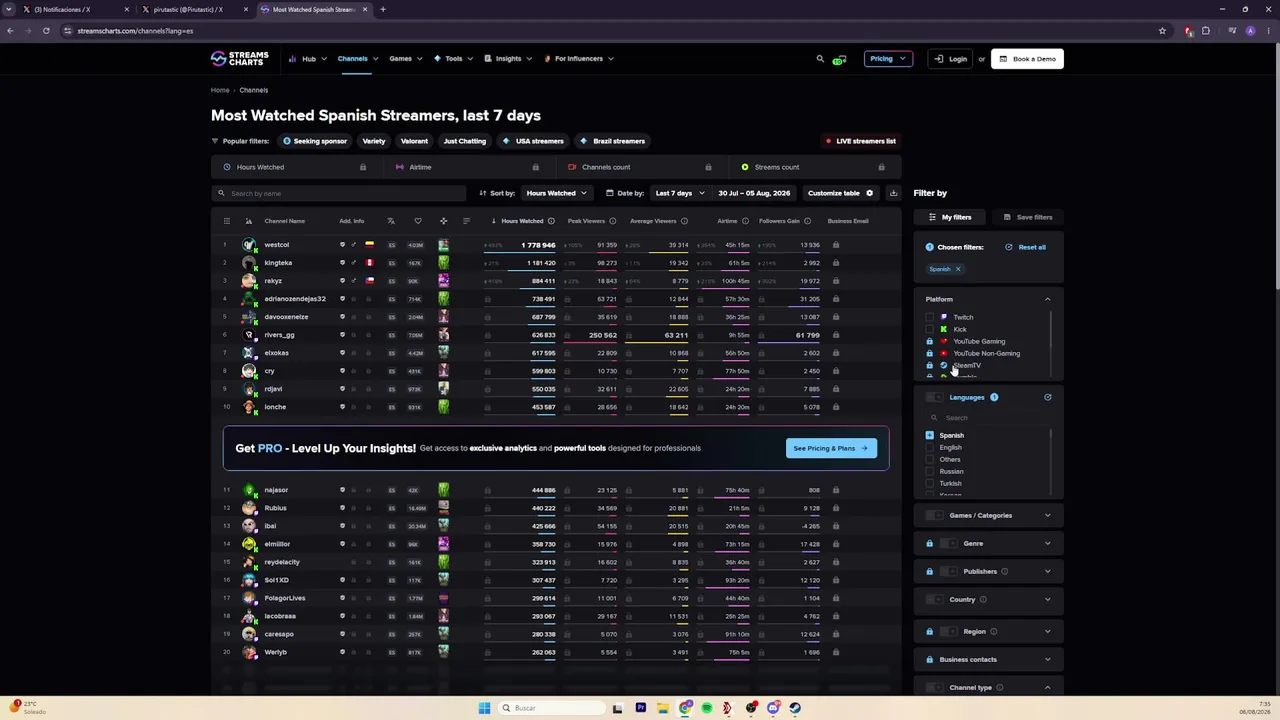Open browser extensions puzzle icon
This screenshot has width=1280, height=720.
1206,31
